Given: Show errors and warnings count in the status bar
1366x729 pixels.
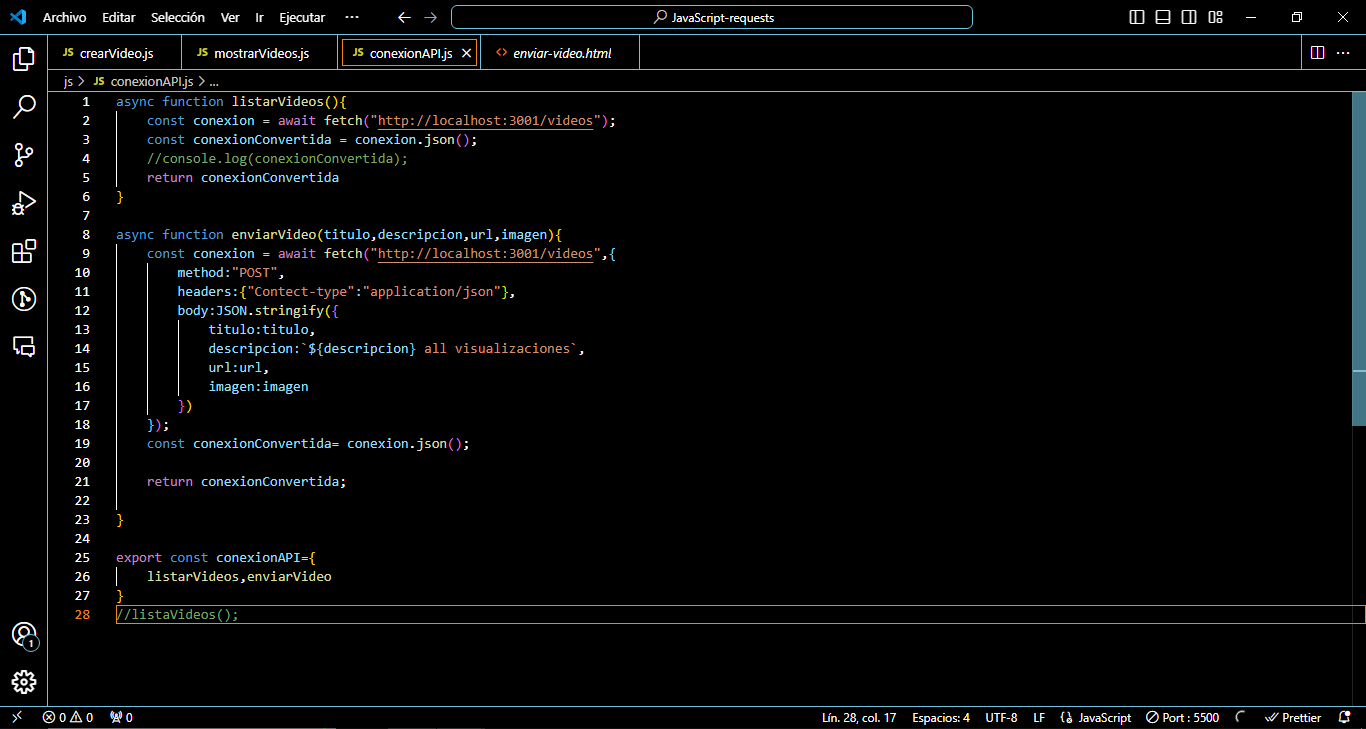Looking at the screenshot, I should click(x=68, y=717).
